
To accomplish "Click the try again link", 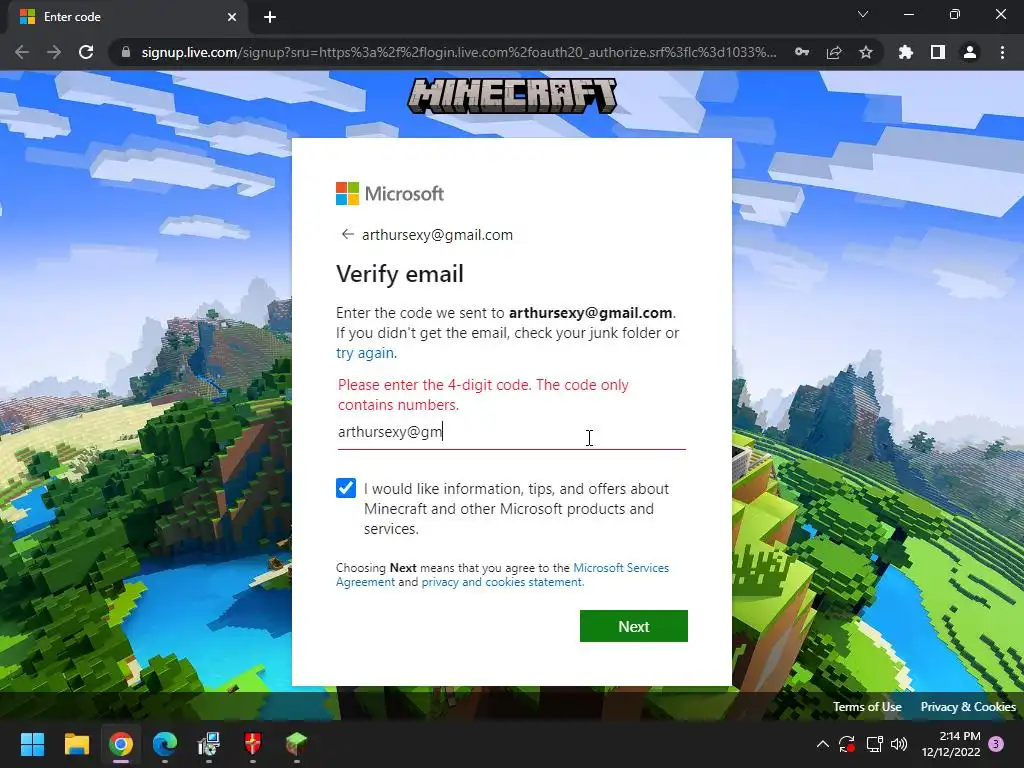I will click(x=366, y=353).
